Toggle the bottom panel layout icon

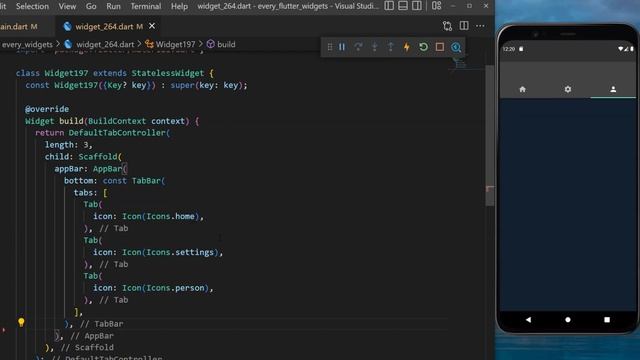[x=403, y=6]
